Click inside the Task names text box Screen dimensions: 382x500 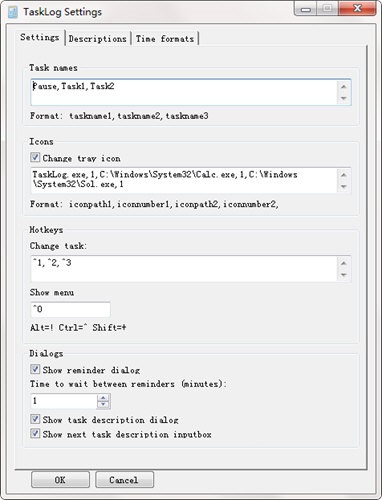pyautogui.click(x=185, y=92)
